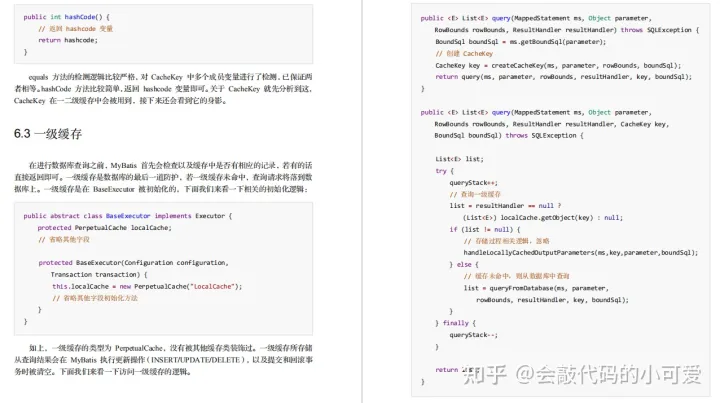Image resolution: width=720 pixels, height=403 pixels.
Task: Click "protected BaseExecutor(Configuration configuration," line
Action: tap(133, 263)
